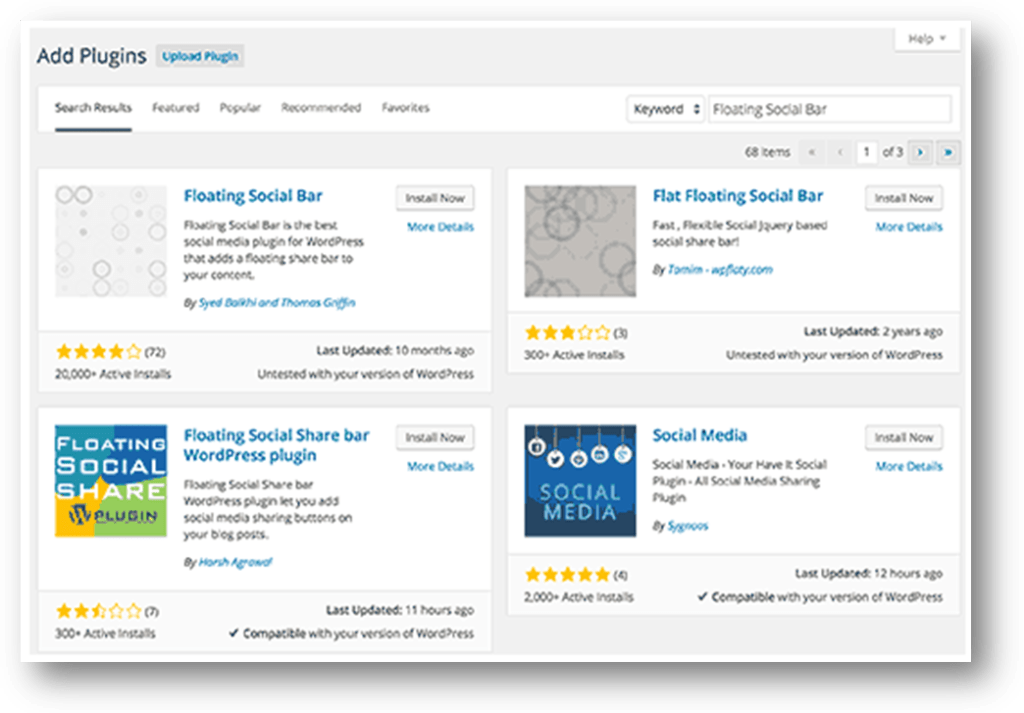The width and height of the screenshot is (1024, 713).
Task: Open the Popular plugins tab
Action: 240,108
